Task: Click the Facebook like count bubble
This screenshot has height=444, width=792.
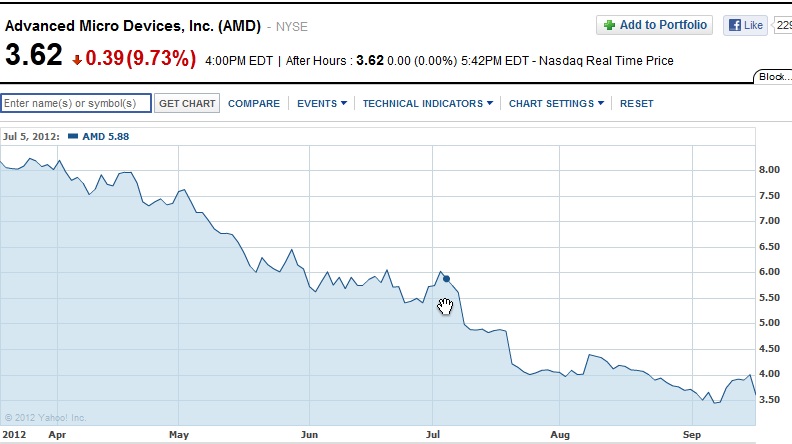Action: click(783, 25)
